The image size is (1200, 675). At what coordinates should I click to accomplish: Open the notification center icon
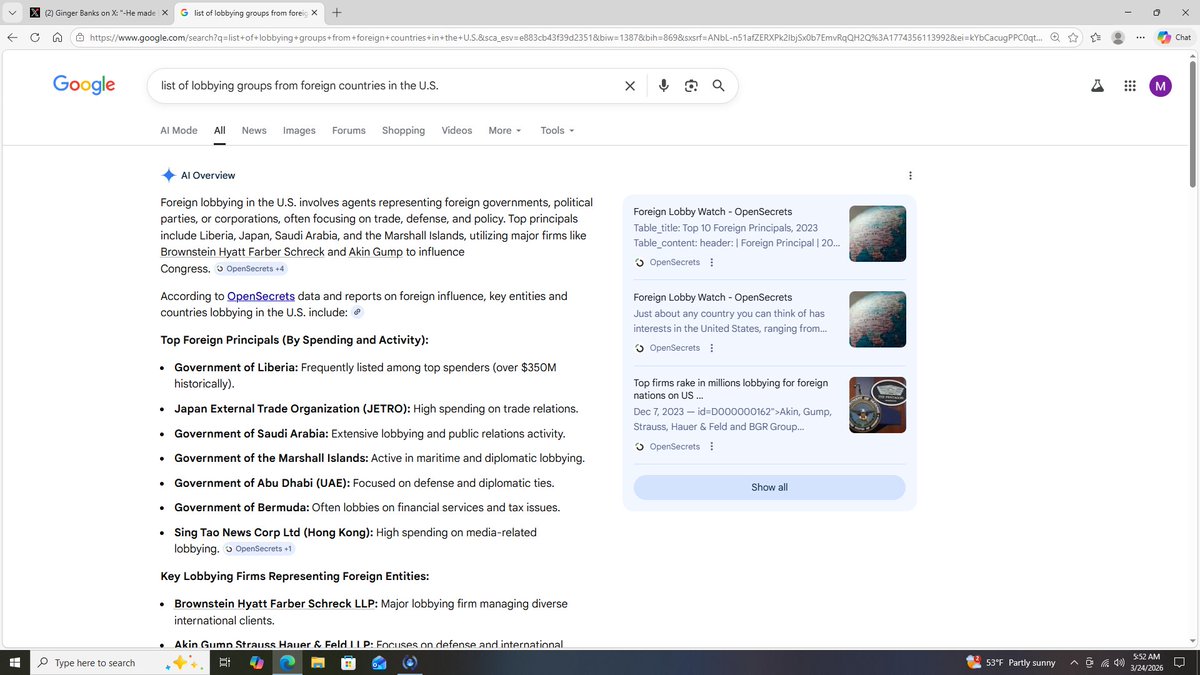pos(1180,662)
